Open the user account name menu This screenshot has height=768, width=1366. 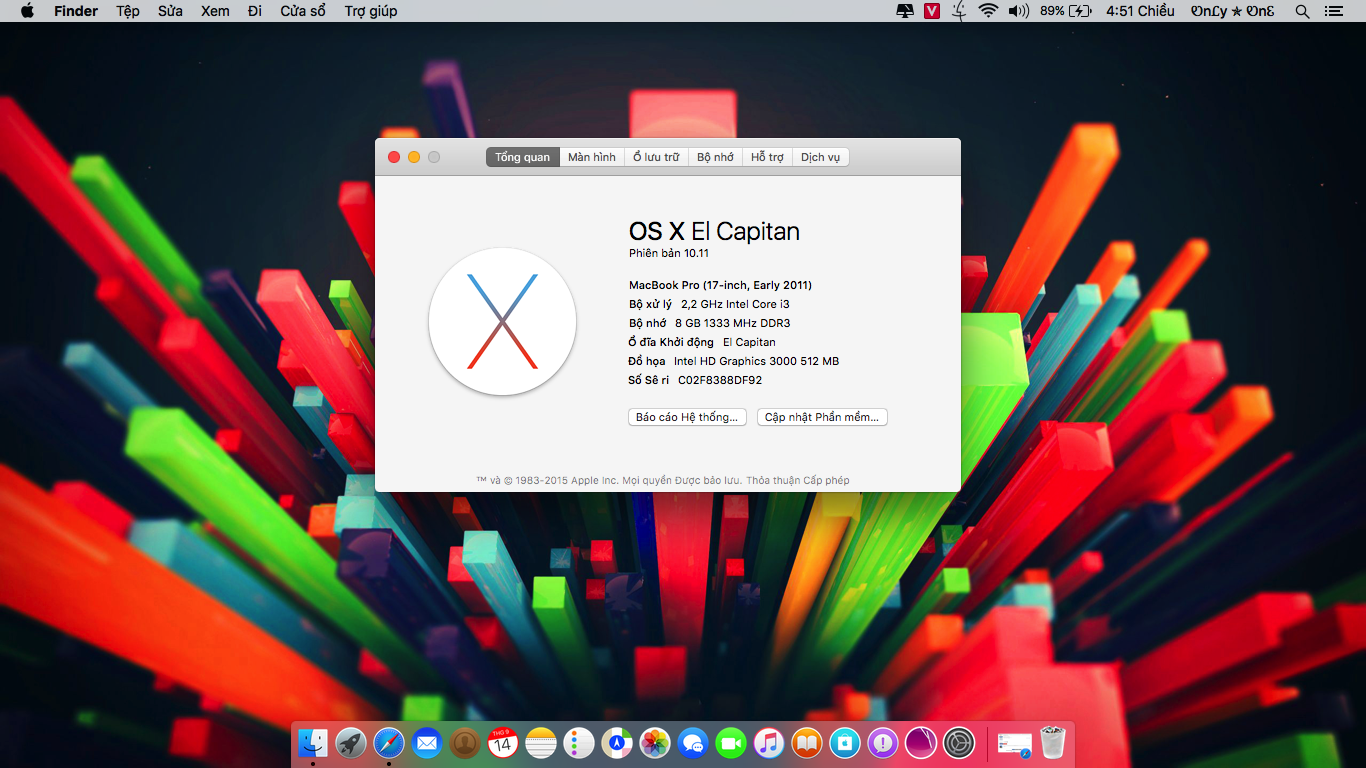(1232, 11)
